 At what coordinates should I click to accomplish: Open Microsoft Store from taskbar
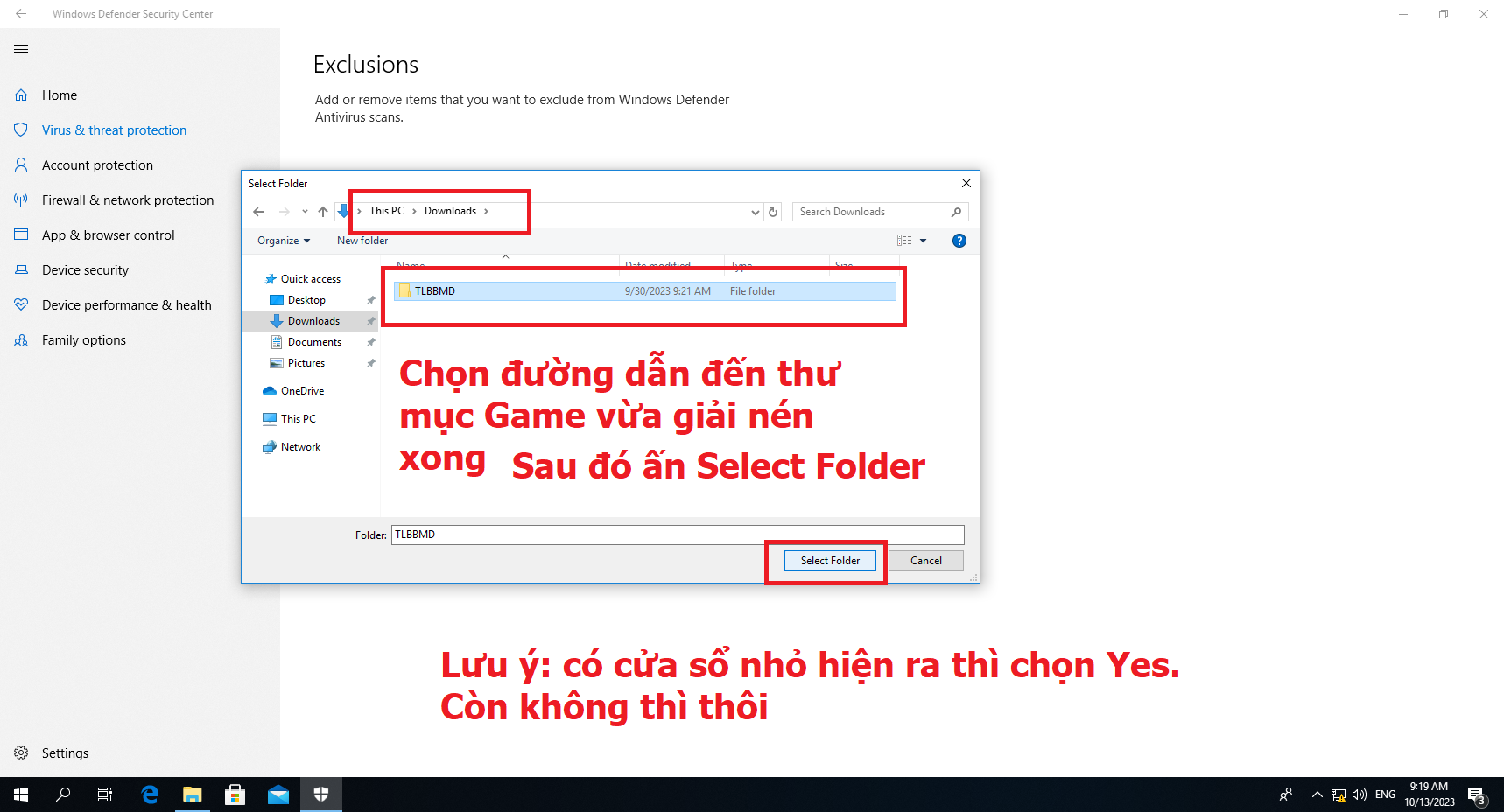click(235, 794)
